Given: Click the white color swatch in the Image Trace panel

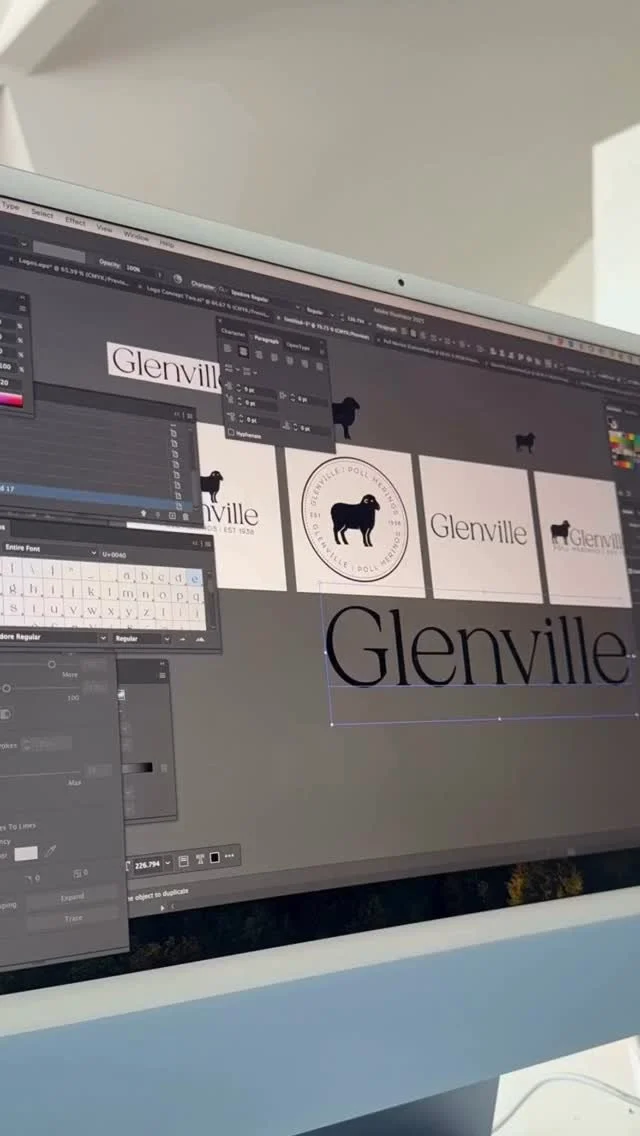Looking at the screenshot, I should pos(26,853).
